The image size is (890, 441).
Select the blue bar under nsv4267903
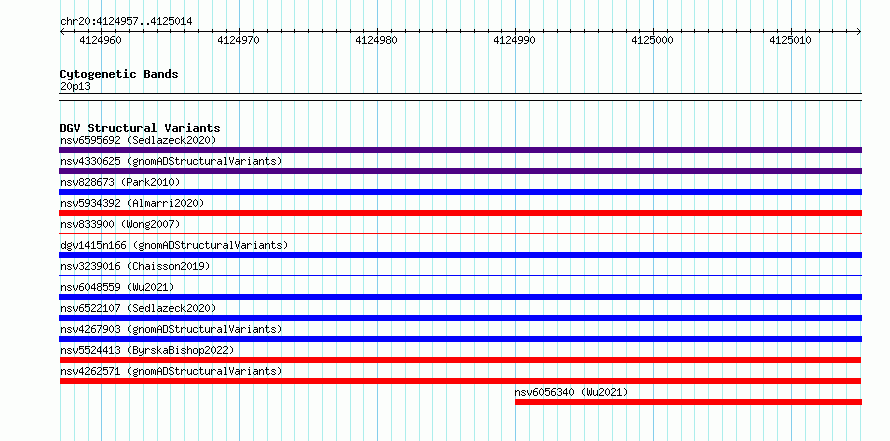pos(460,339)
